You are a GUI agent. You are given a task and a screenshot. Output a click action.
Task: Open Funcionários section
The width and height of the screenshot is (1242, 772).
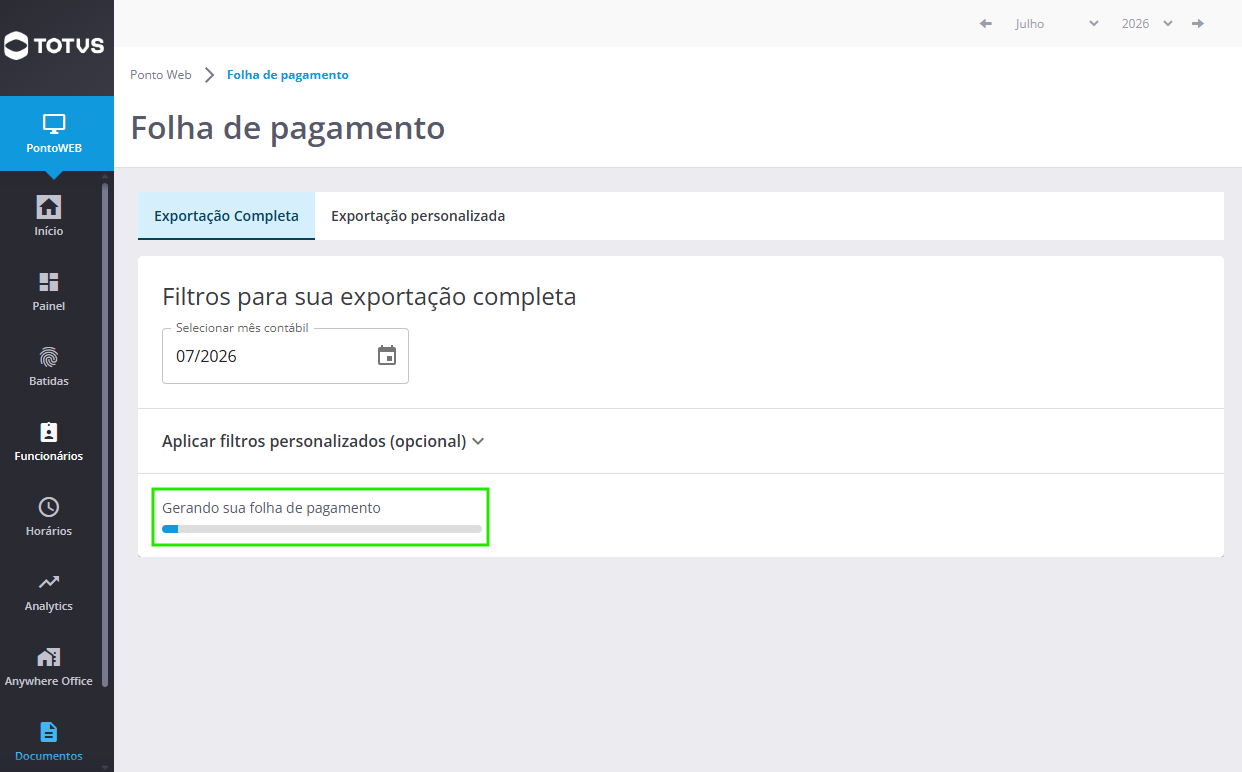(x=49, y=441)
